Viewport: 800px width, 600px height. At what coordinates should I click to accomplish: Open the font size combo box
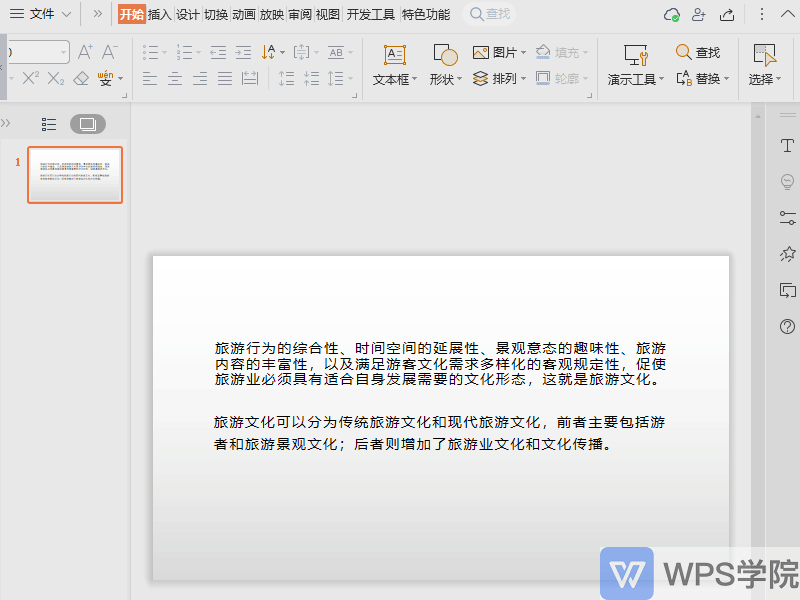[x=38, y=52]
